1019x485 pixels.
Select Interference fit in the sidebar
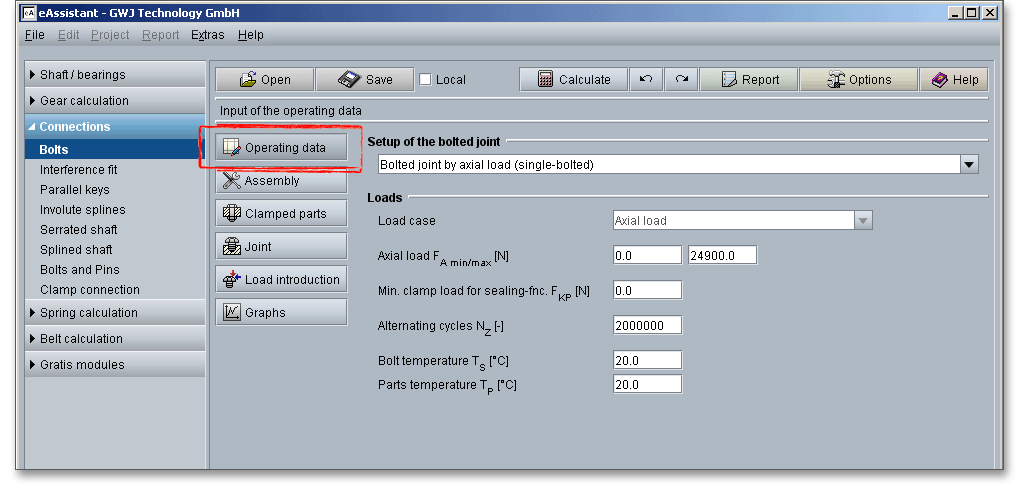coord(78,170)
